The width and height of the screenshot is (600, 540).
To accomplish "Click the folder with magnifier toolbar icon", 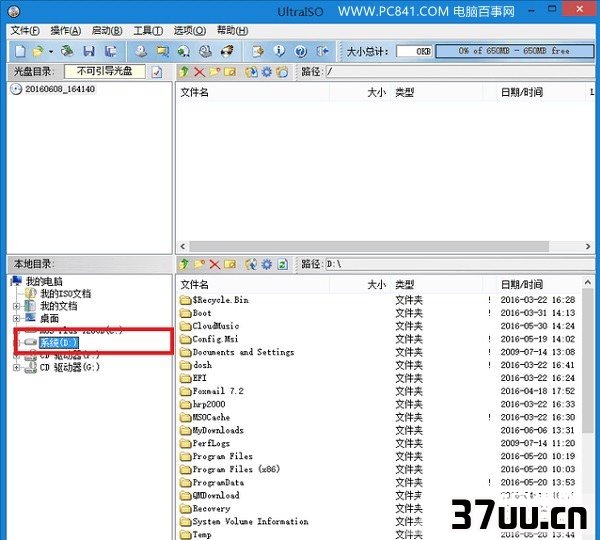I will click(163, 51).
